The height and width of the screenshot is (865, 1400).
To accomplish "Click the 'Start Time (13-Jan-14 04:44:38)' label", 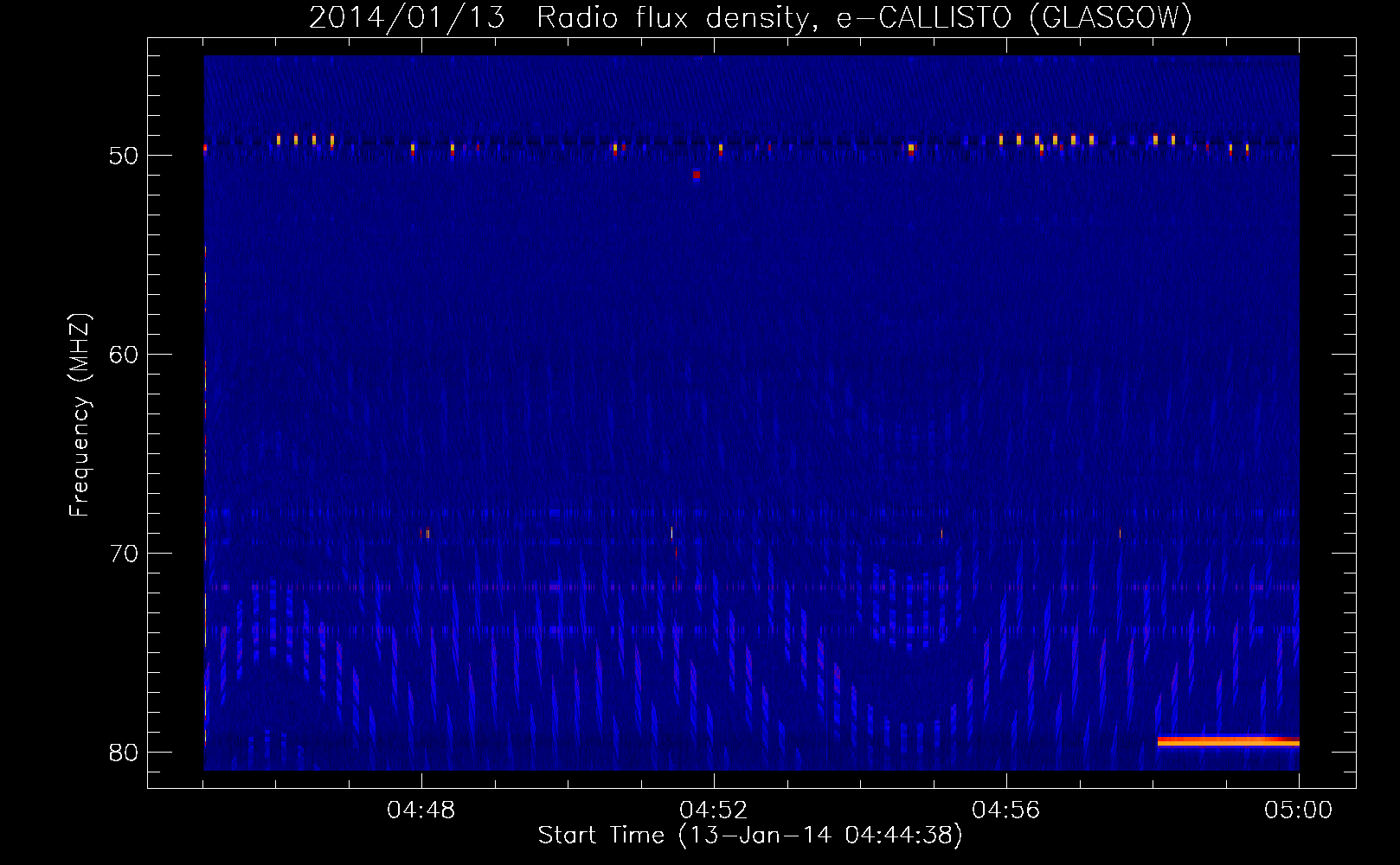I will click(750, 836).
